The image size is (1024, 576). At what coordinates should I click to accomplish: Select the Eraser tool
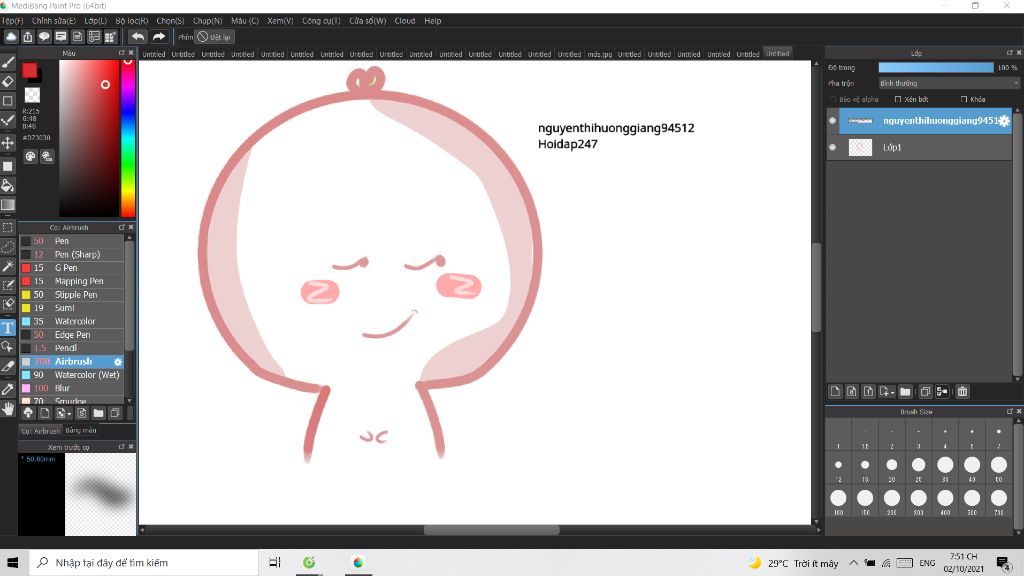8,81
